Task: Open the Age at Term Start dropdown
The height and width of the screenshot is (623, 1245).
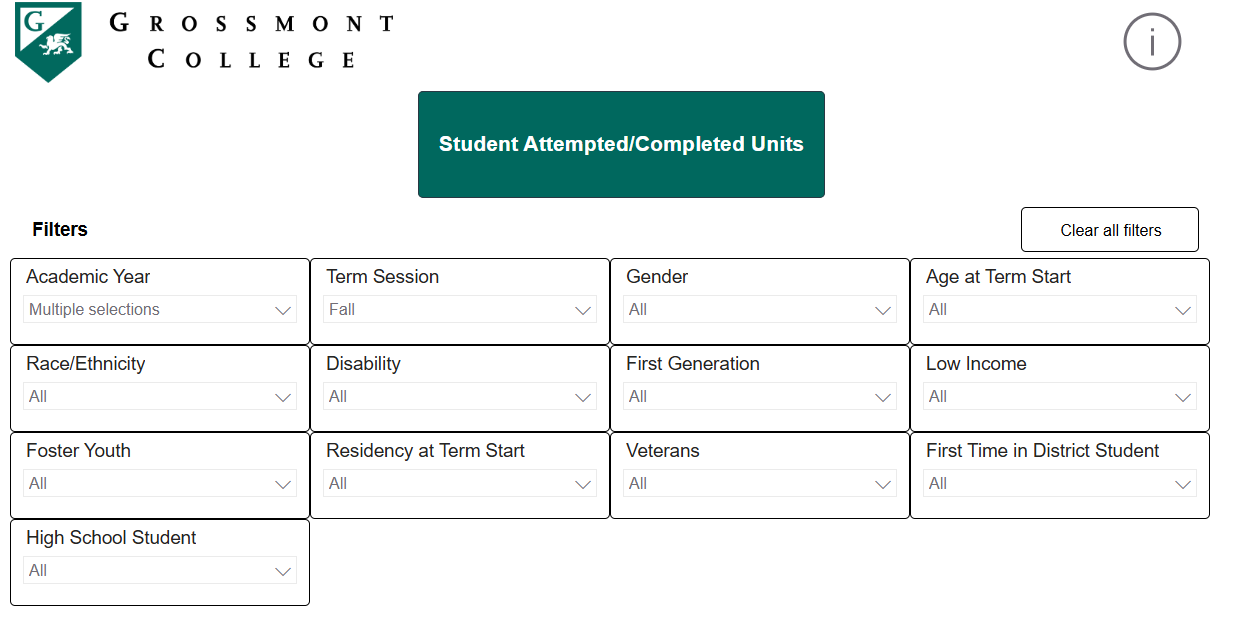Action: click(x=1058, y=309)
